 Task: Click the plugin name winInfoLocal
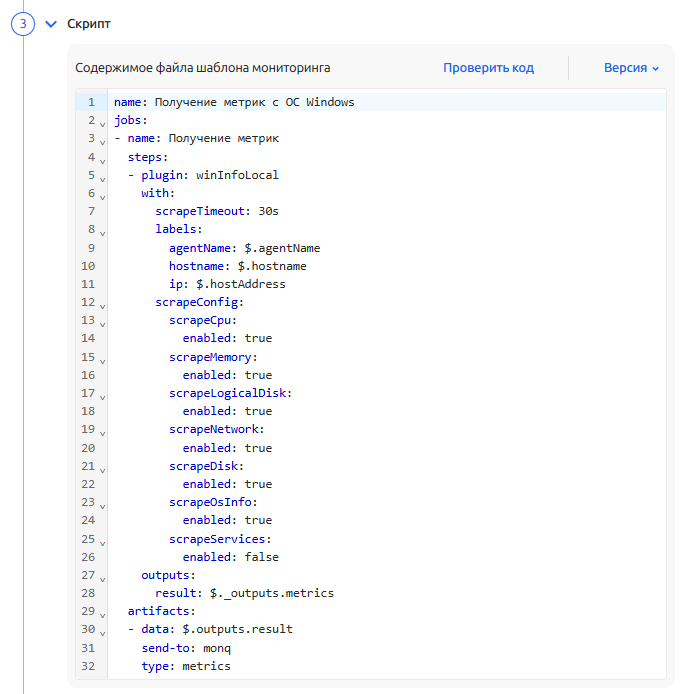[x=237, y=175]
